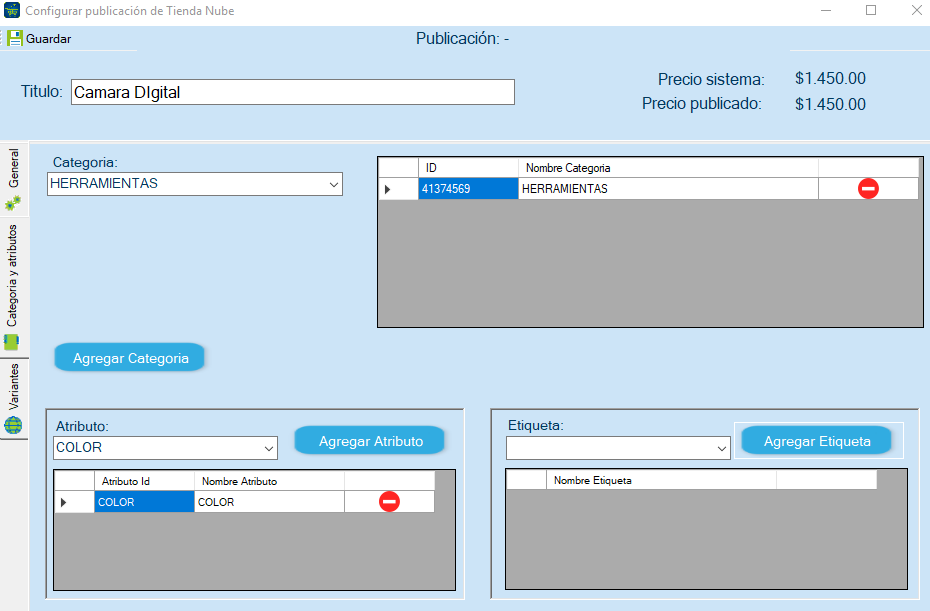Screen dimensions: 930x611
Task: Click the gears icon on General tab
Action: click(x=13, y=203)
